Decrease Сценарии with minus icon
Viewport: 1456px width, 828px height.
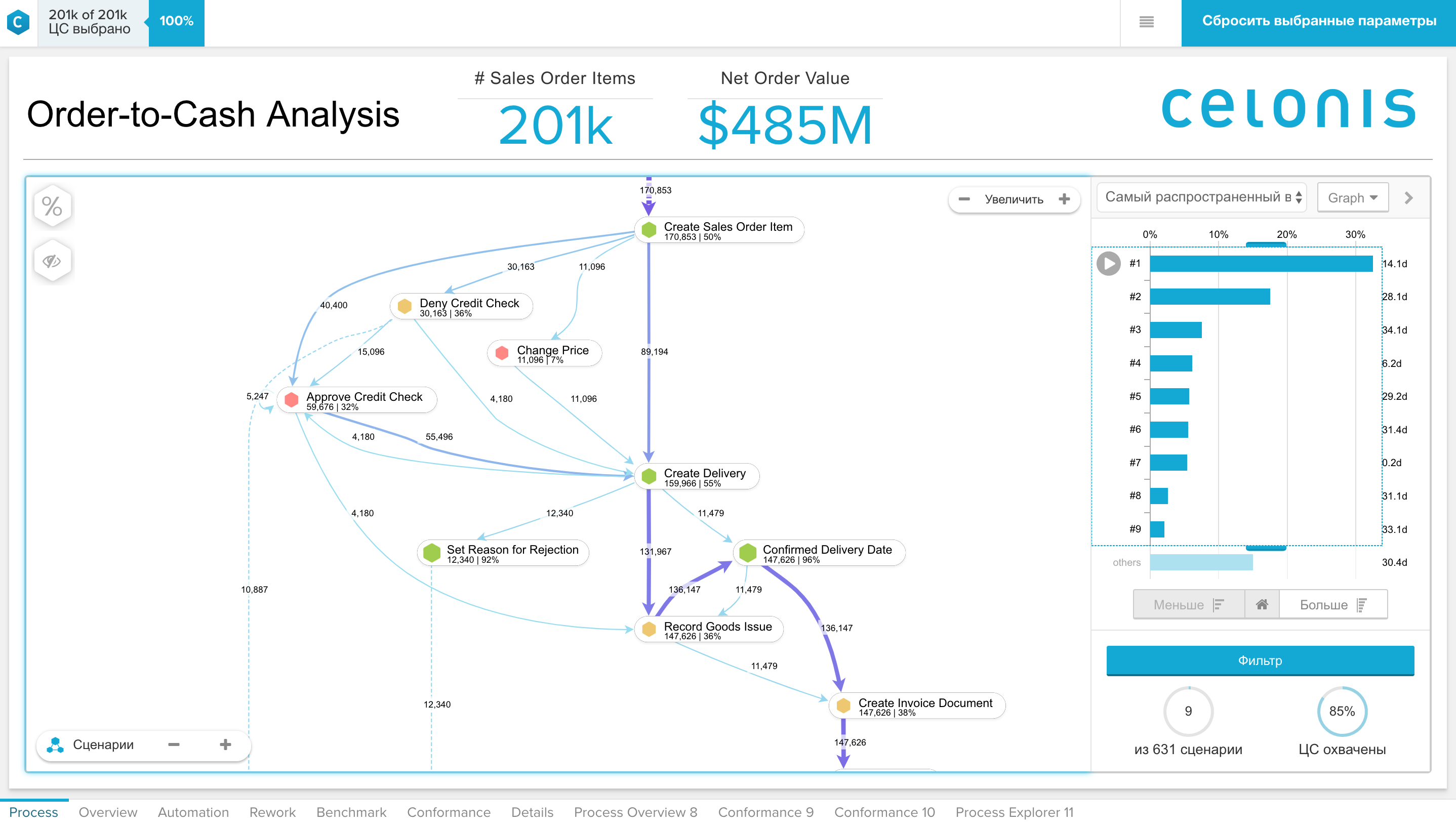pyautogui.click(x=174, y=744)
